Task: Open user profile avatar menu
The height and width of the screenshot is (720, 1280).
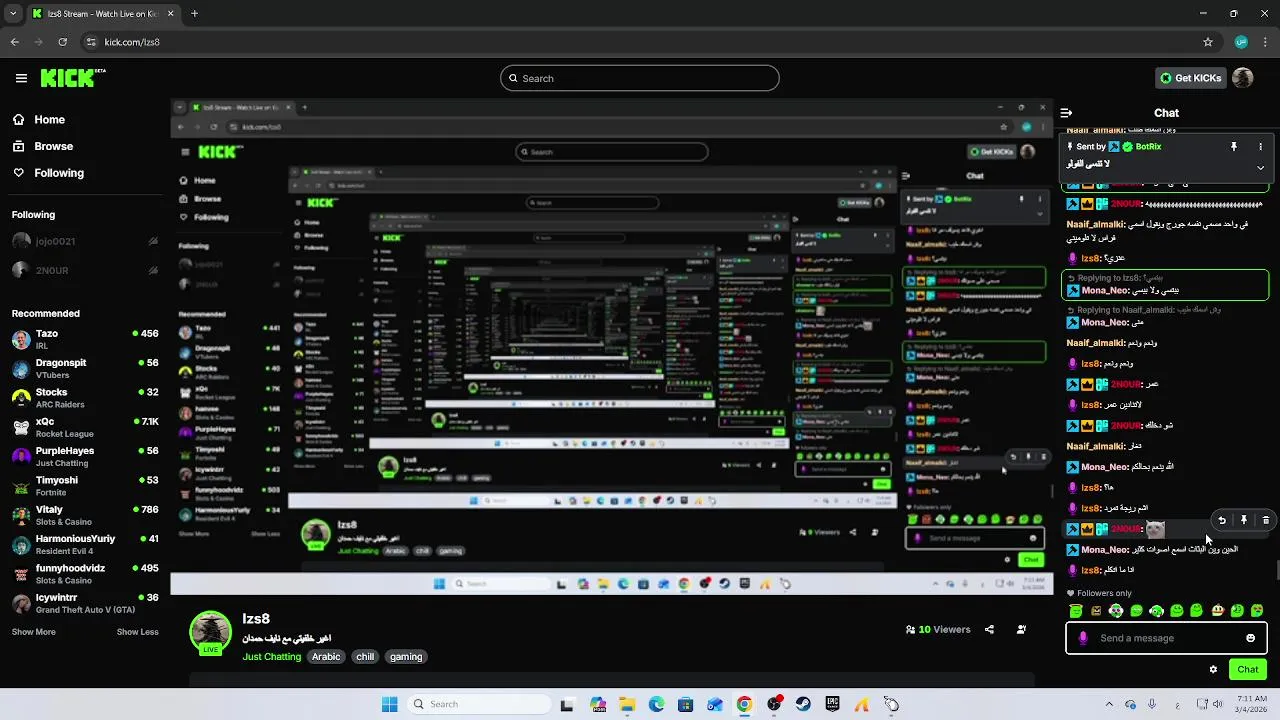Action: [1243, 78]
